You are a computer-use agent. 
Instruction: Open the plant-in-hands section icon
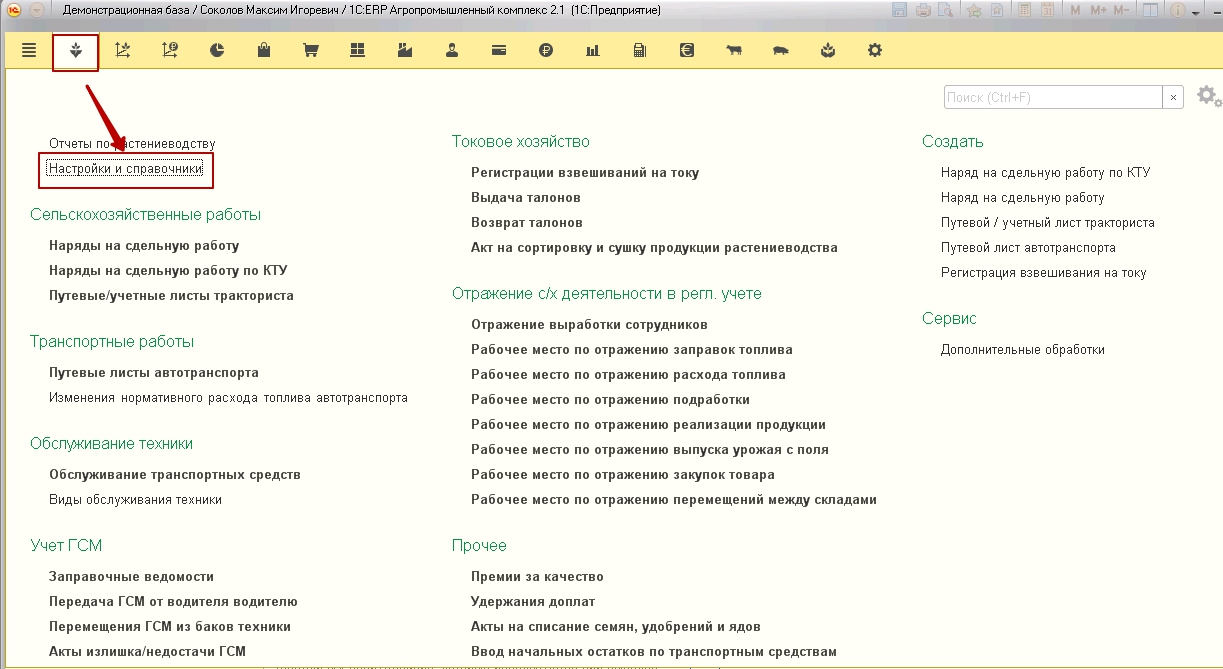828,50
